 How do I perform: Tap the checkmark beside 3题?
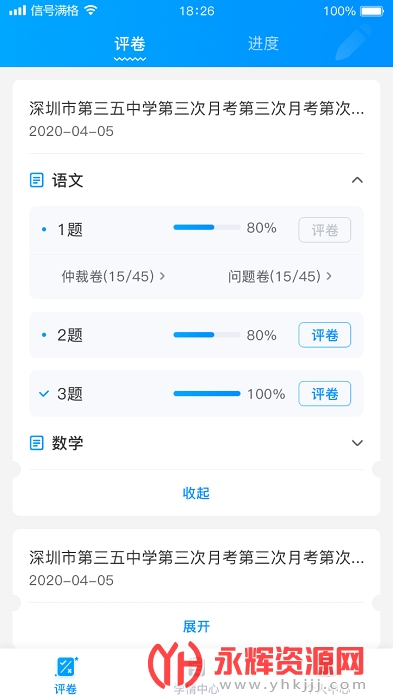[x=44, y=394]
